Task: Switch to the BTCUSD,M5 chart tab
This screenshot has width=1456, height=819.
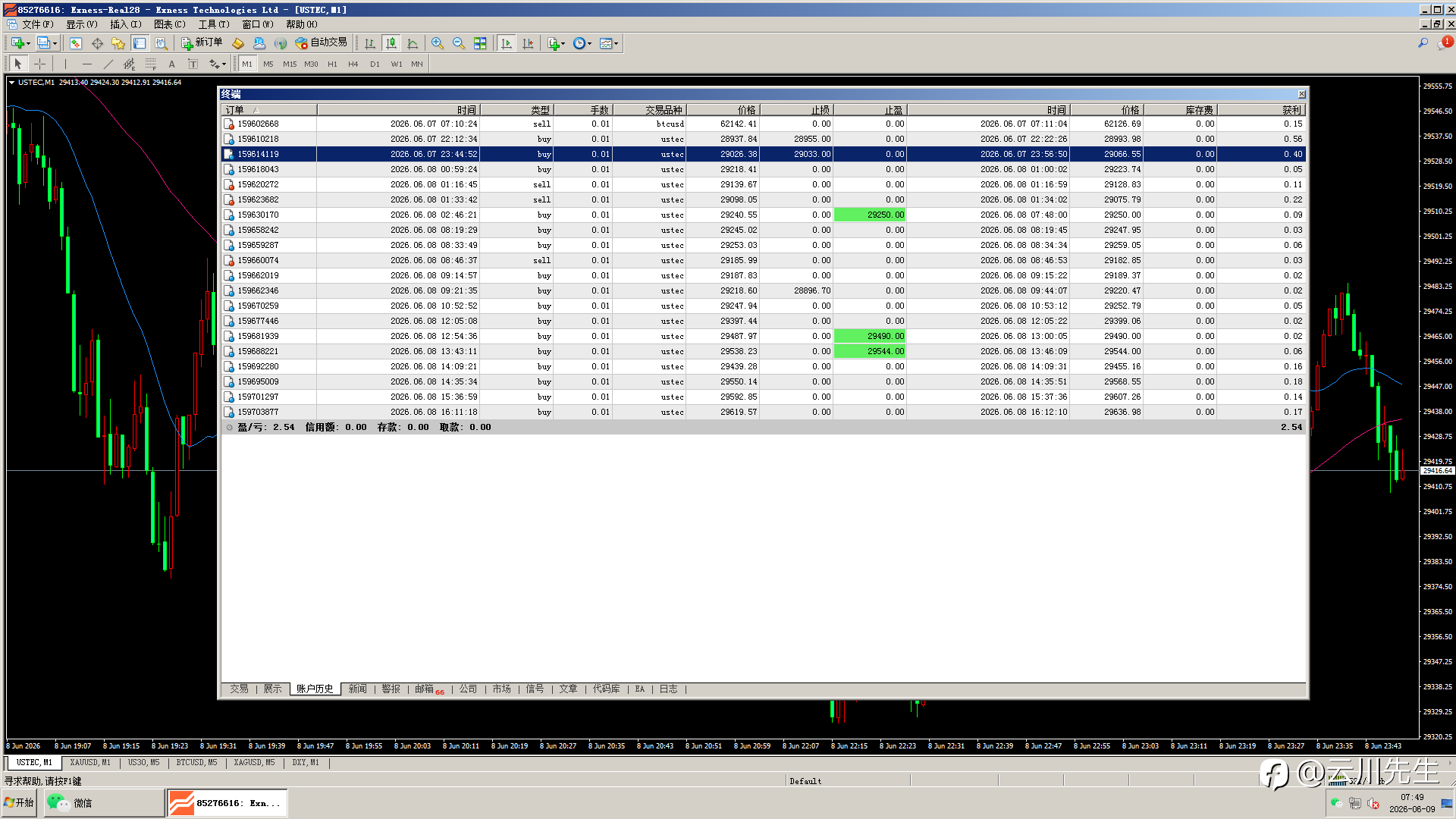Action: pos(196,762)
